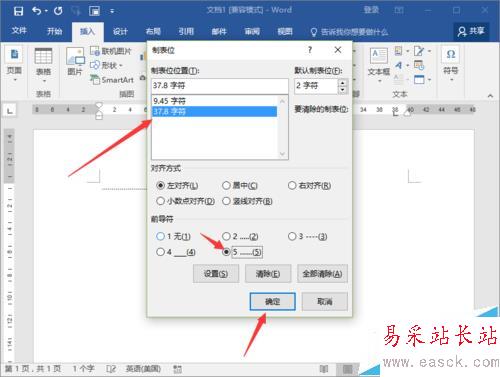Viewport: 500px width, 377px height.
Task: Open the 视图 ribbon tab
Action: 285,32
